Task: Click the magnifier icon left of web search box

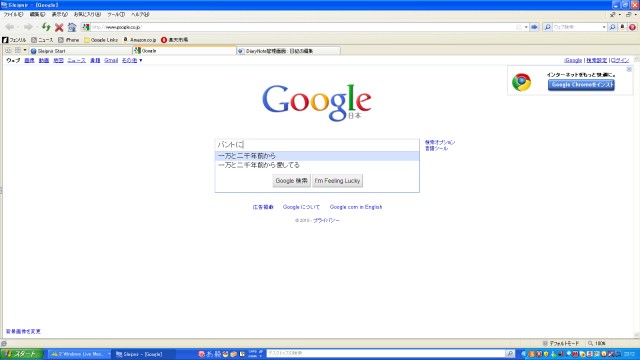Action: point(548,27)
